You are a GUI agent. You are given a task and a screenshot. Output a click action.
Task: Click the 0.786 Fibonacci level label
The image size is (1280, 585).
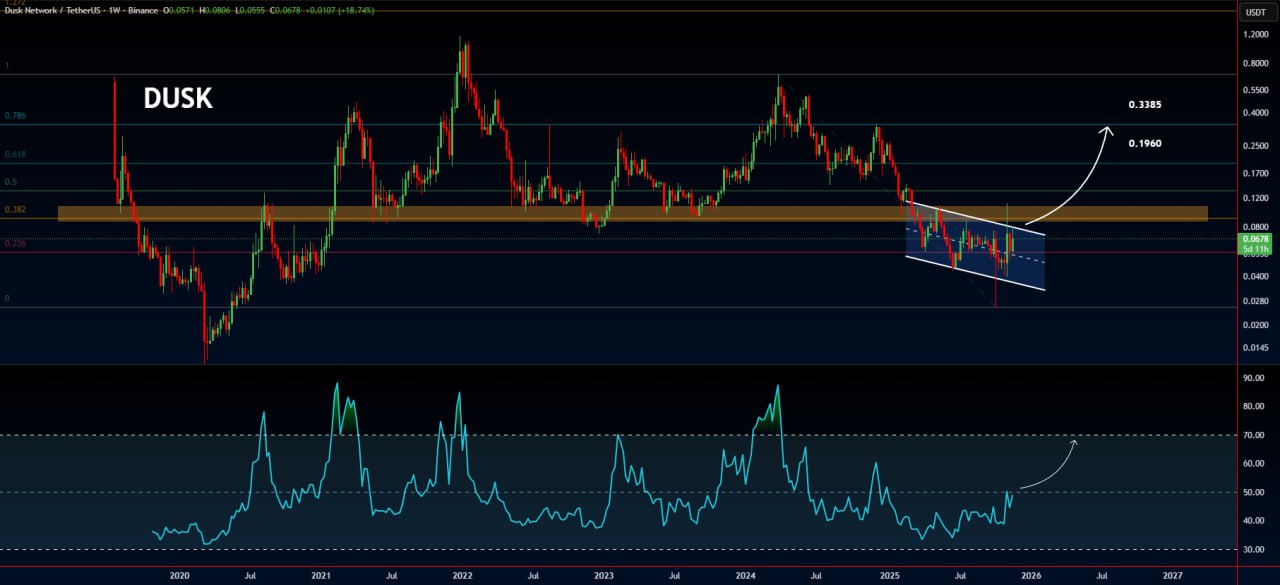point(15,116)
